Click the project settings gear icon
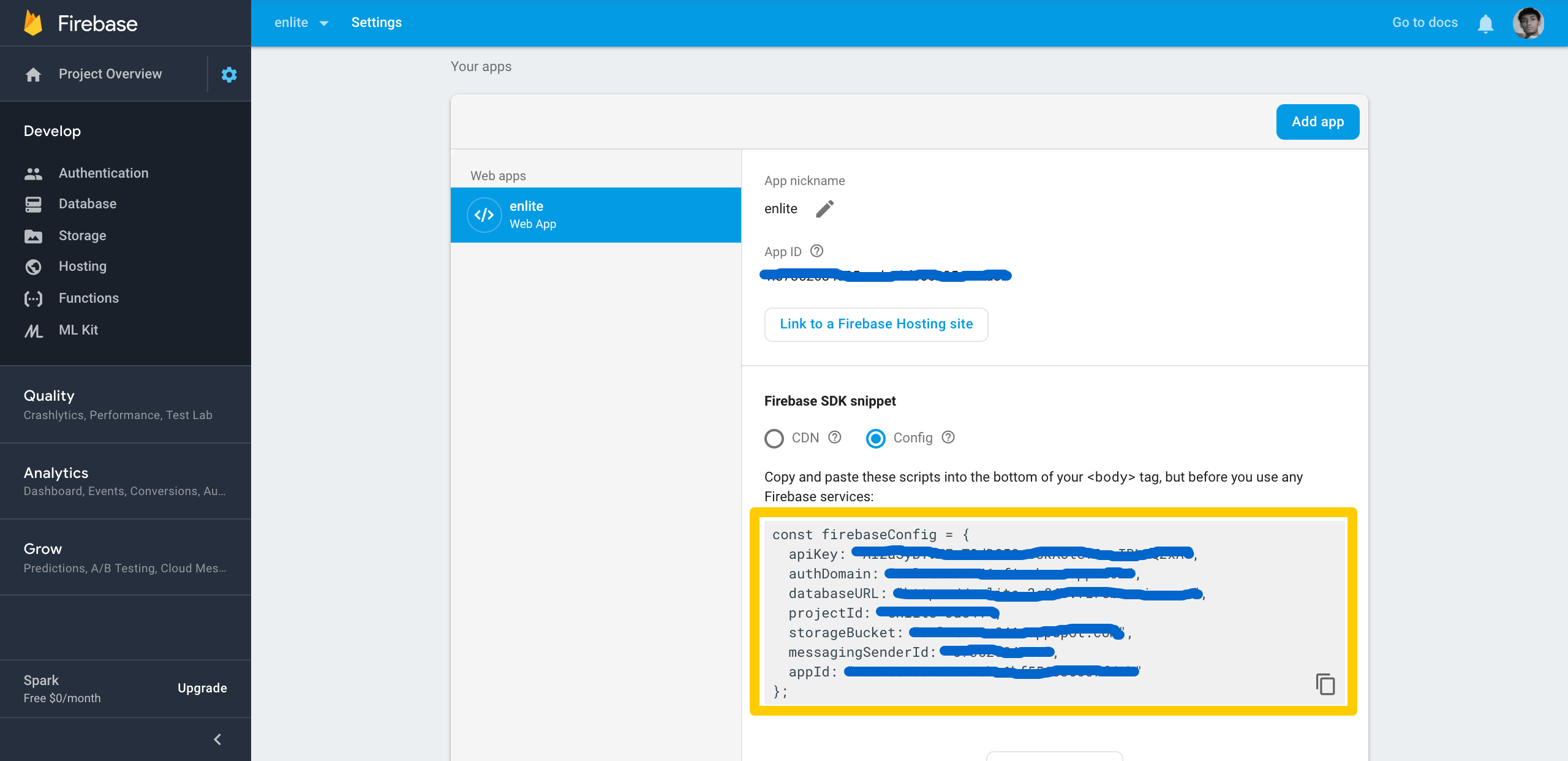The image size is (1568, 761). [x=229, y=74]
